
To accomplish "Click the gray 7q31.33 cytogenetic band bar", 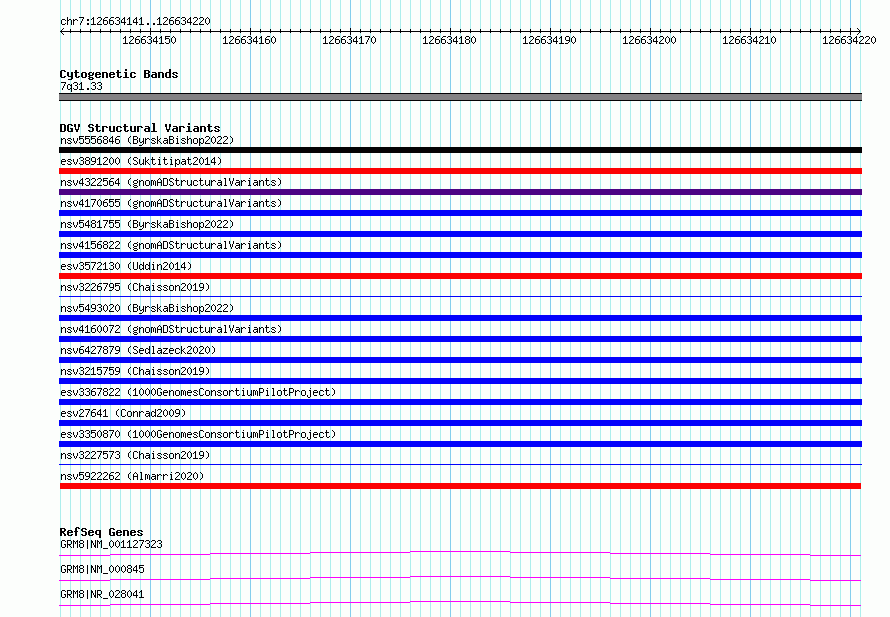I will click(x=460, y=97).
